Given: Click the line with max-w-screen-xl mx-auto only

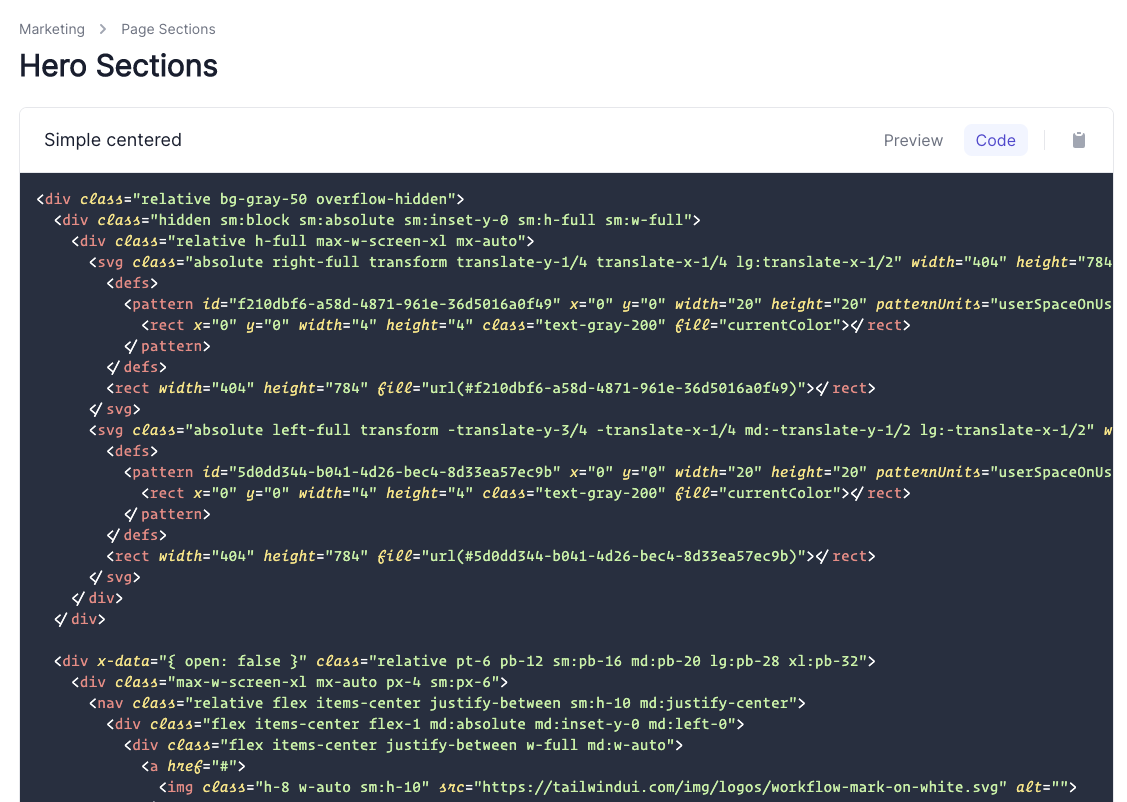Looking at the screenshot, I should 303,241.
